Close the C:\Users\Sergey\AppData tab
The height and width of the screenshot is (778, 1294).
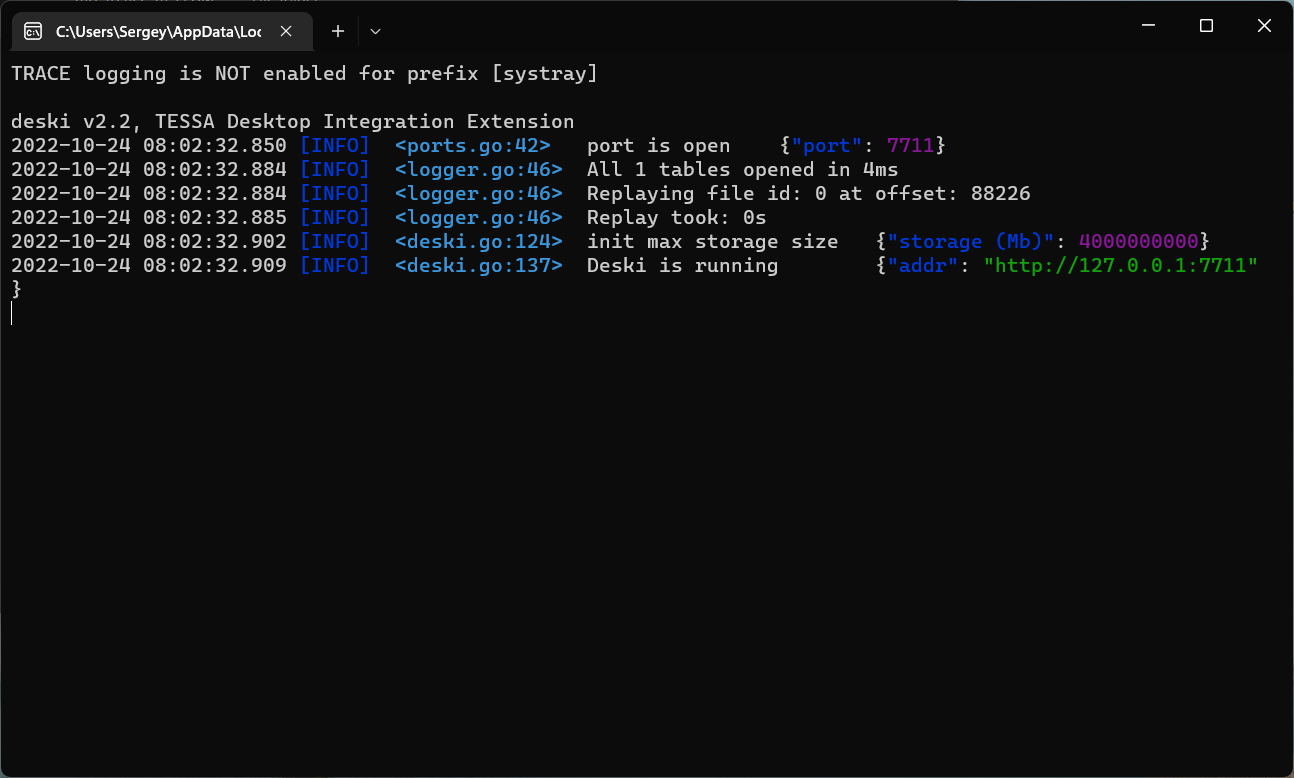[x=286, y=32]
